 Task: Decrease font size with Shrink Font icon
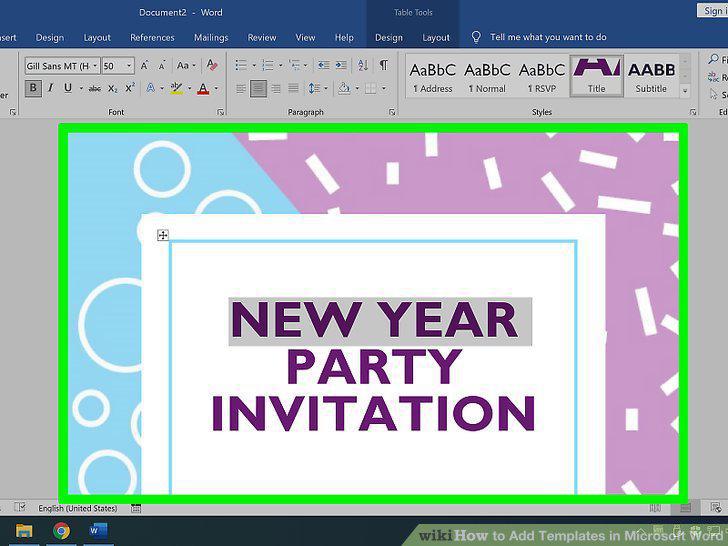click(x=161, y=66)
